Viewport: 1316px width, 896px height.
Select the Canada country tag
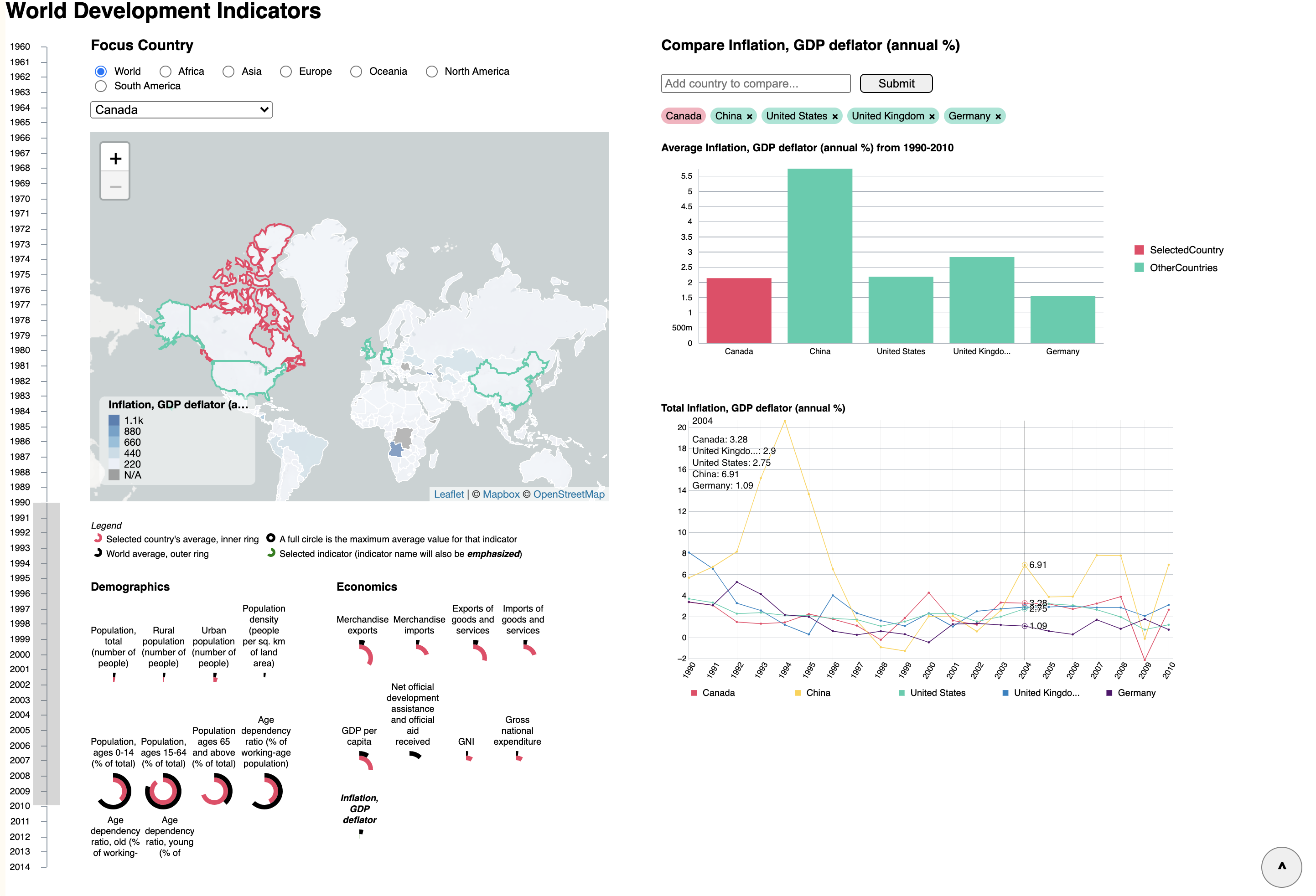683,115
